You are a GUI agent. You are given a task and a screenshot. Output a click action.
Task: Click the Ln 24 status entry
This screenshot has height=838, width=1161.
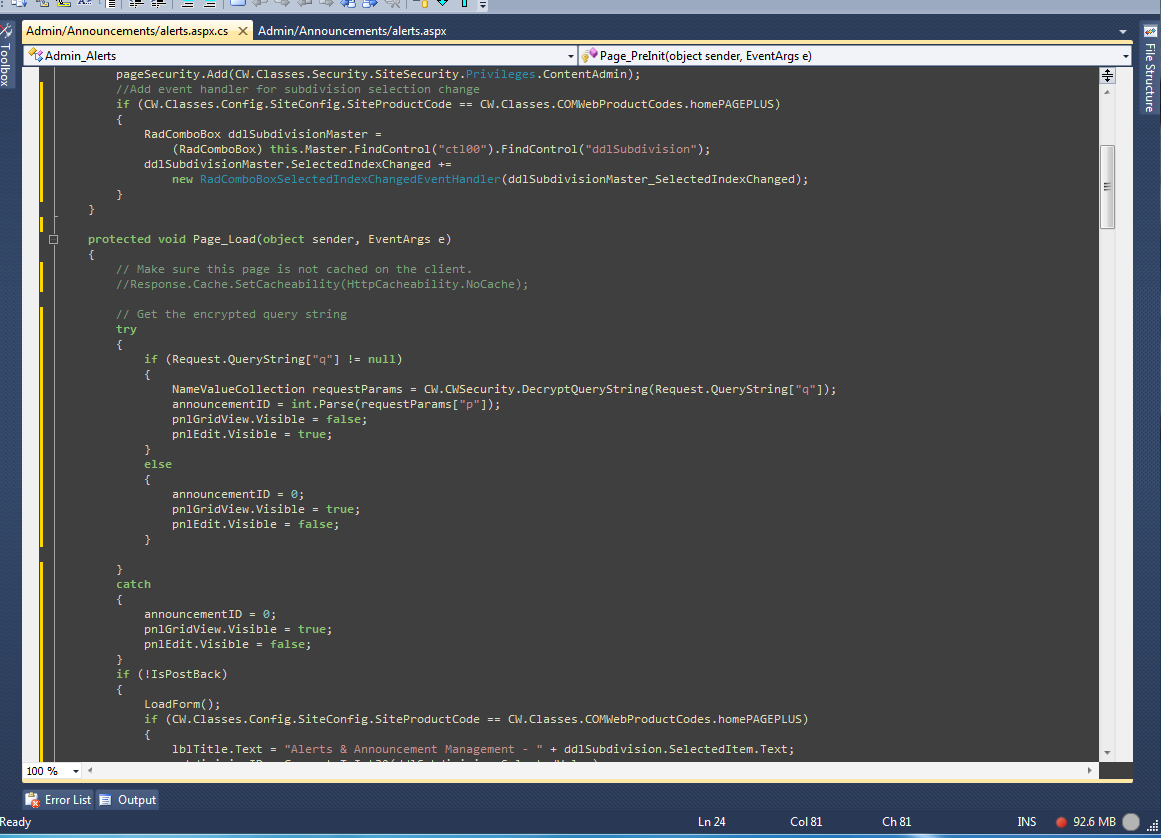coord(712,822)
